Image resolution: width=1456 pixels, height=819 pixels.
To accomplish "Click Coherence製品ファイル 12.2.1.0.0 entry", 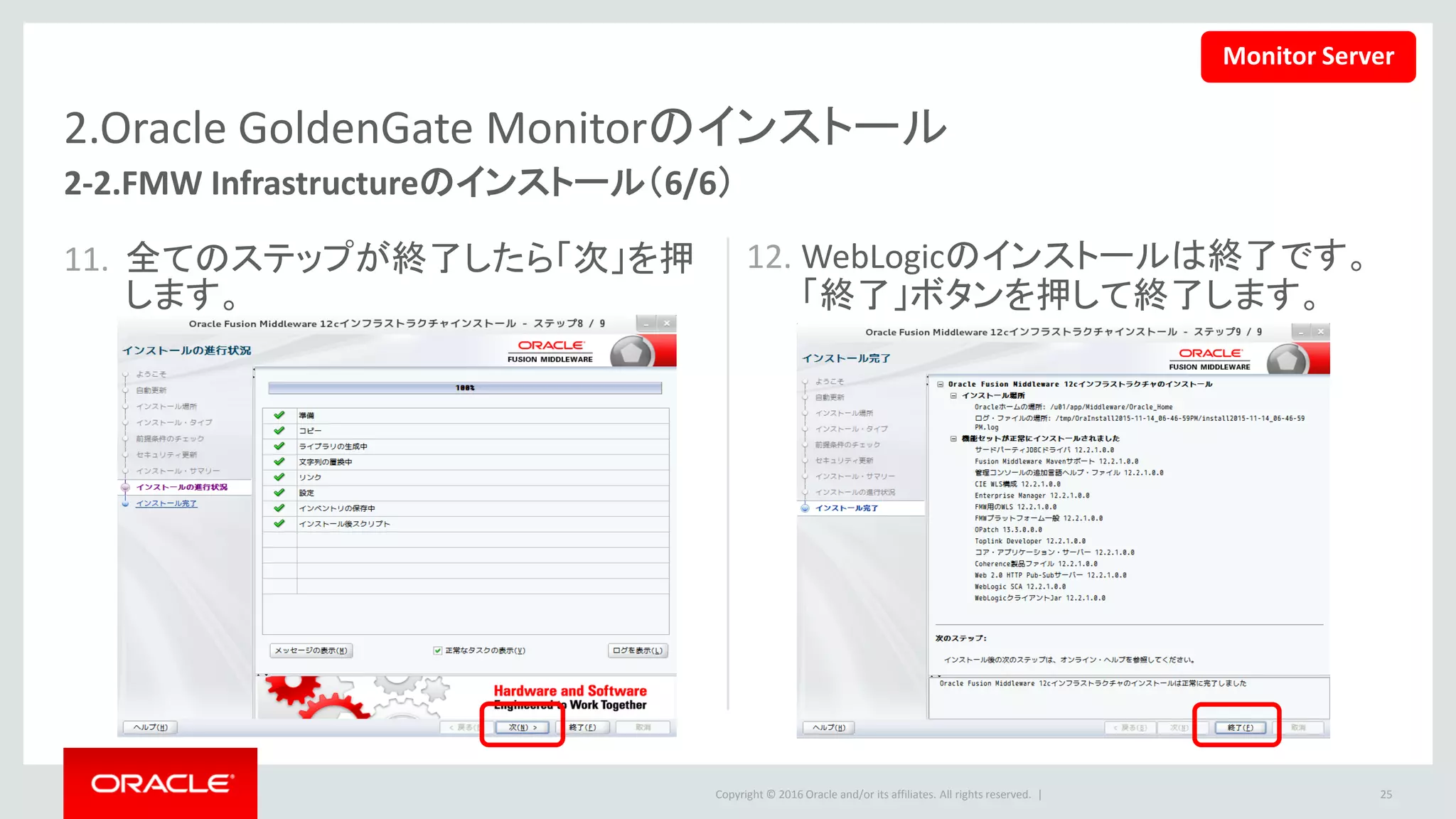I will tap(1036, 564).
